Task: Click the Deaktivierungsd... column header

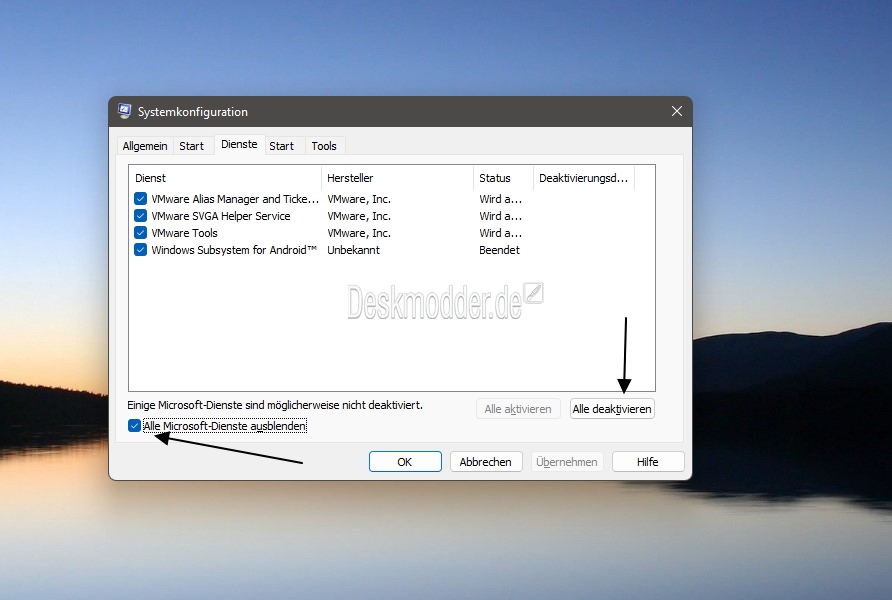Action: point(584,178)
